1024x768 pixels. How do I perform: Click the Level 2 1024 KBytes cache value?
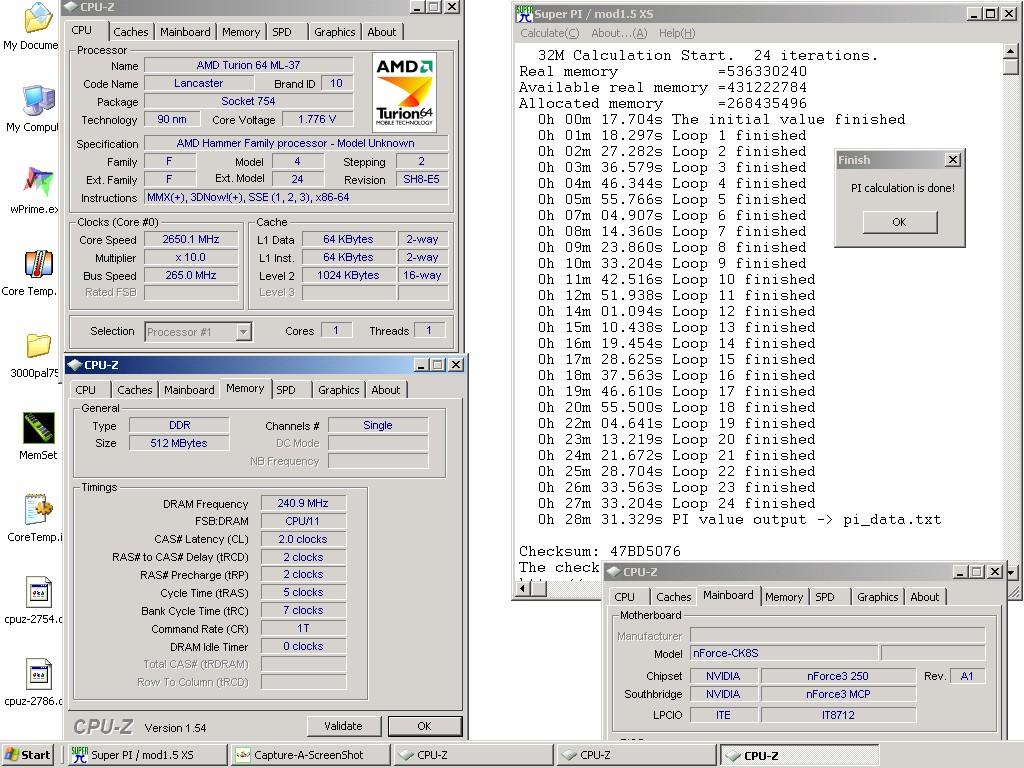[x=348, y=275]
